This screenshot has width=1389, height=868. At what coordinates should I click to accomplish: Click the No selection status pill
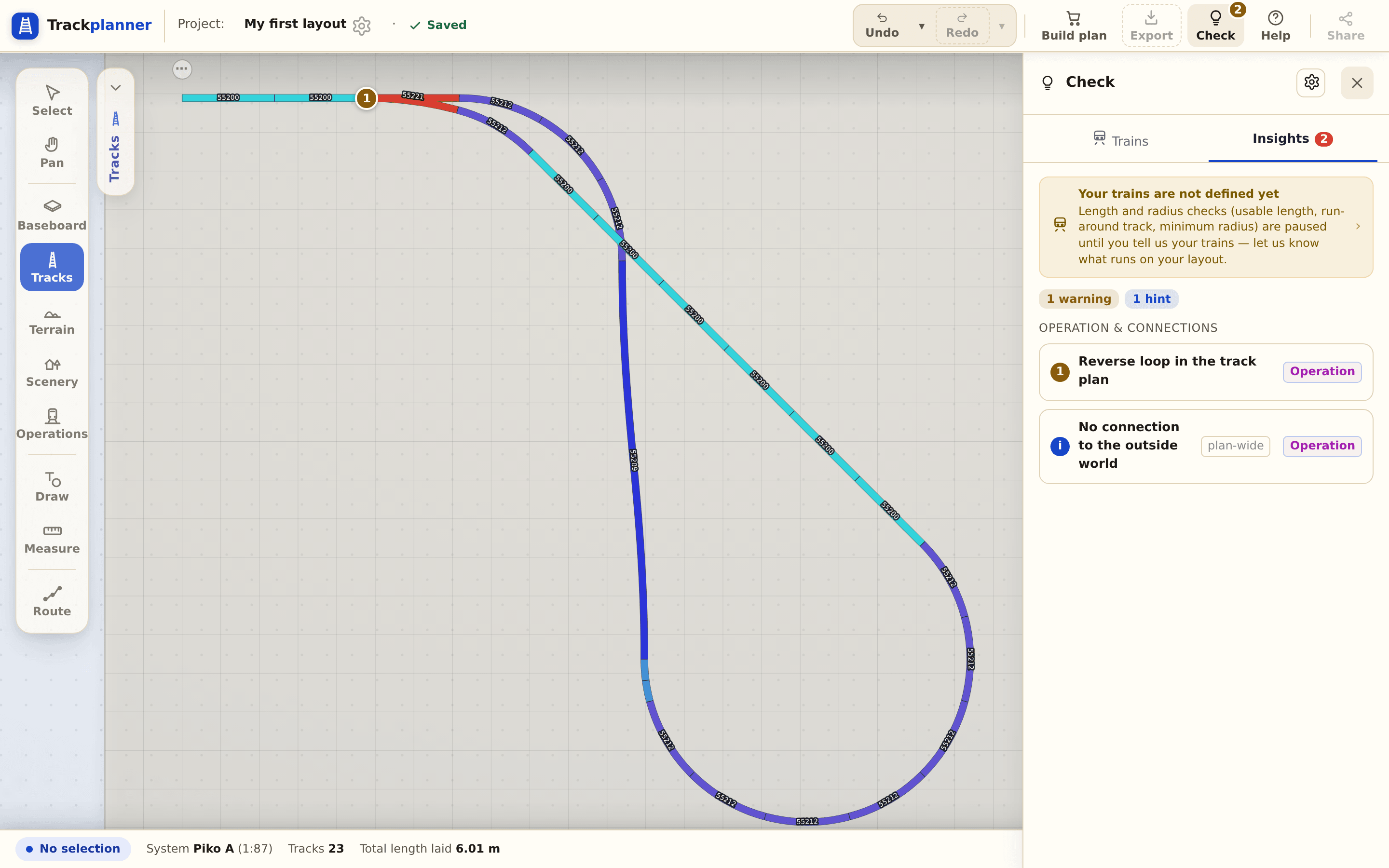(x=73, y=849)
